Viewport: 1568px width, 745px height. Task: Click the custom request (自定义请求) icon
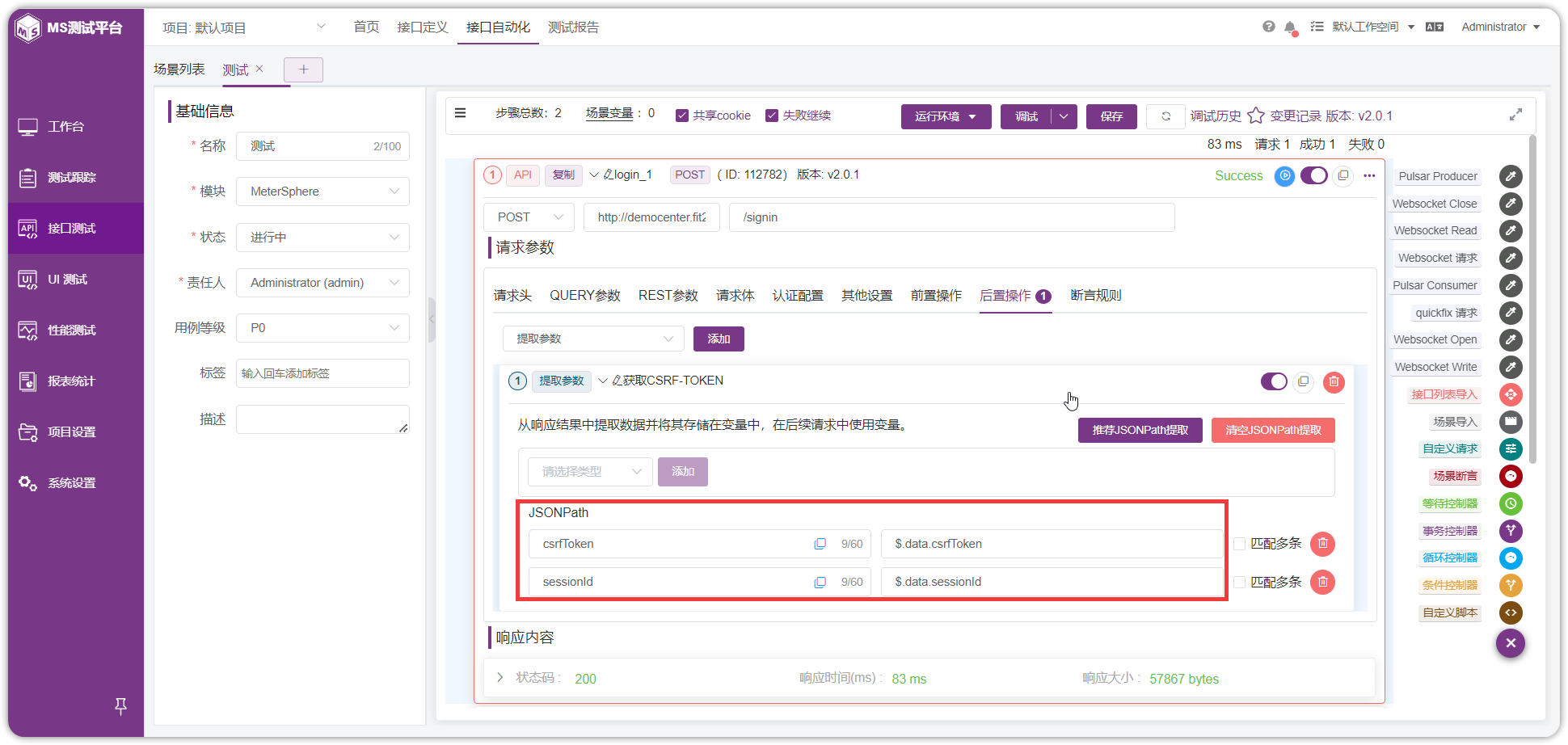[1511, 449]
